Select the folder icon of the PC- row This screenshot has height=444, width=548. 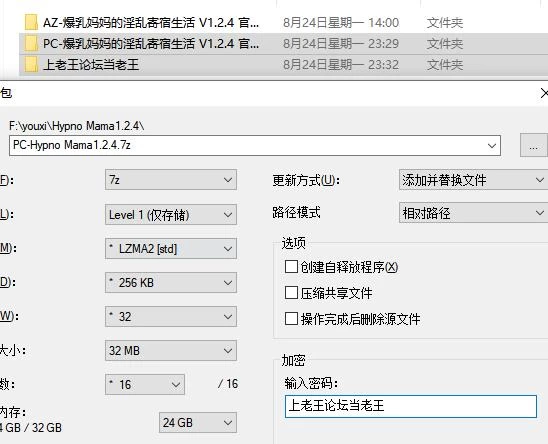click(31, 43)
